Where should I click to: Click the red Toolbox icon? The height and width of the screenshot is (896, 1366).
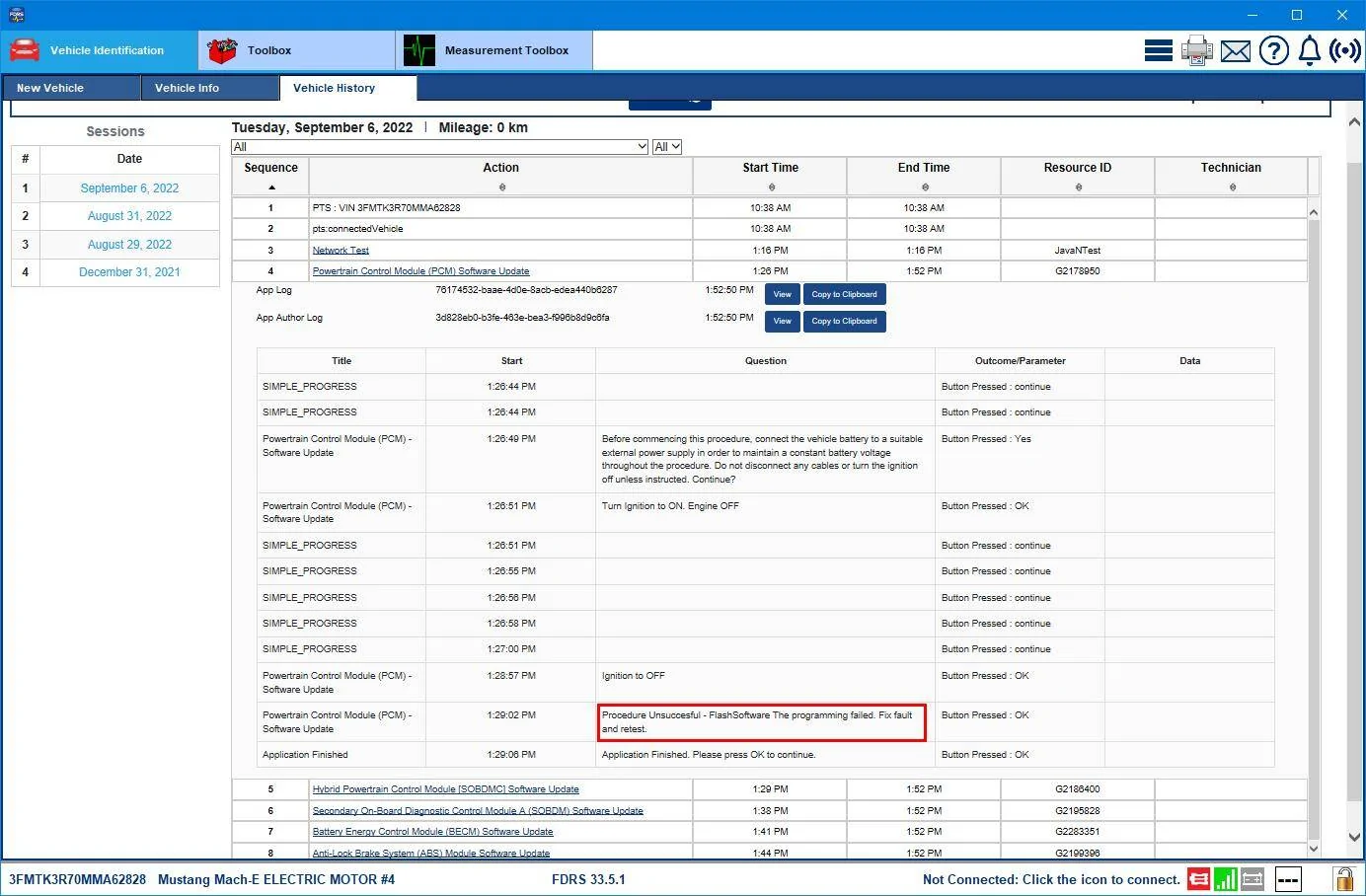(222, 50)
